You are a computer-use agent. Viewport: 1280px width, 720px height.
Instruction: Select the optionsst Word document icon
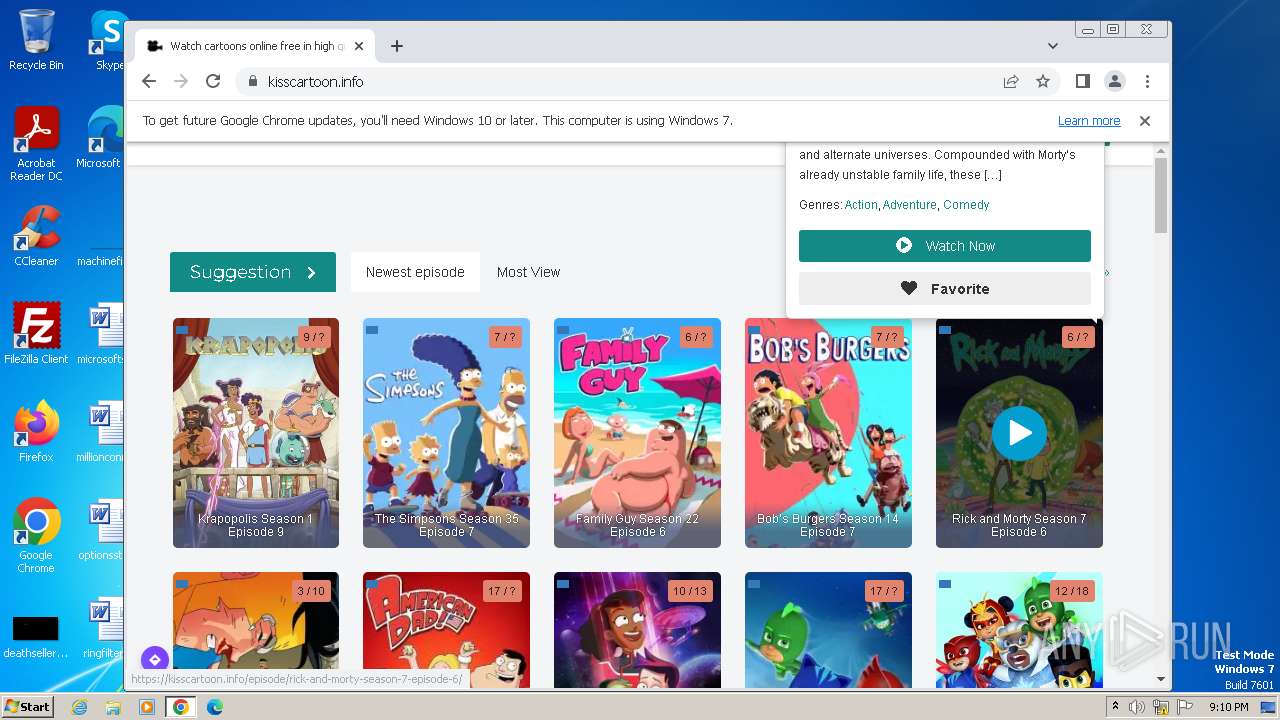tap(100, 530)
